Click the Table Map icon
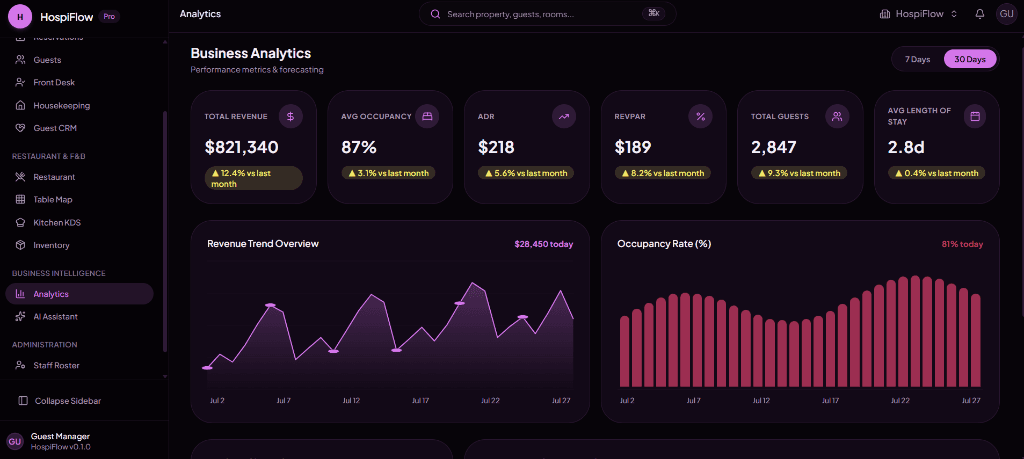The image size is (1024, 459). tap(20, 200)
